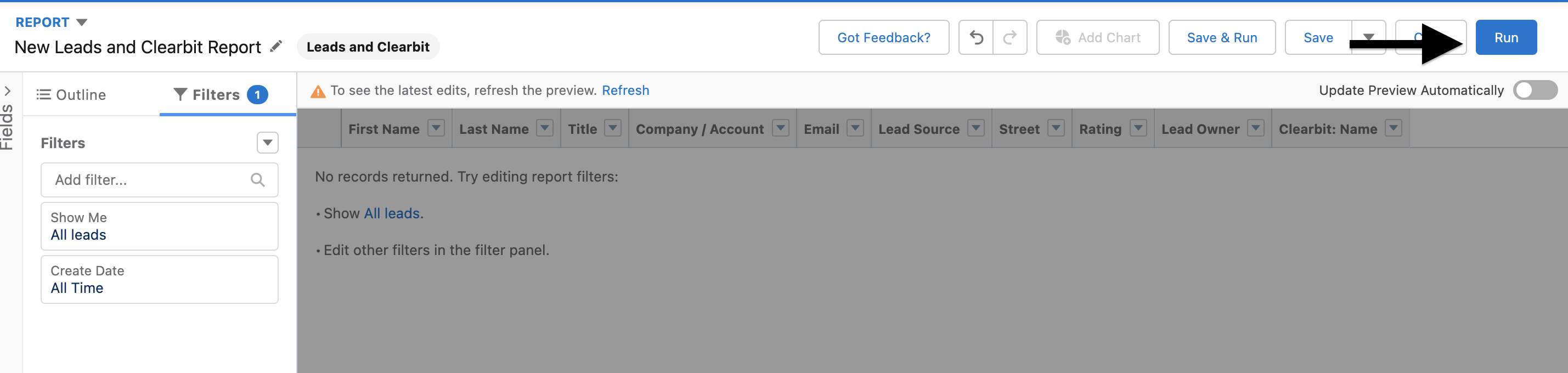The image size is (1568, 373).
Task: Open First Name column dropdown
Action: tap(436, 128)
